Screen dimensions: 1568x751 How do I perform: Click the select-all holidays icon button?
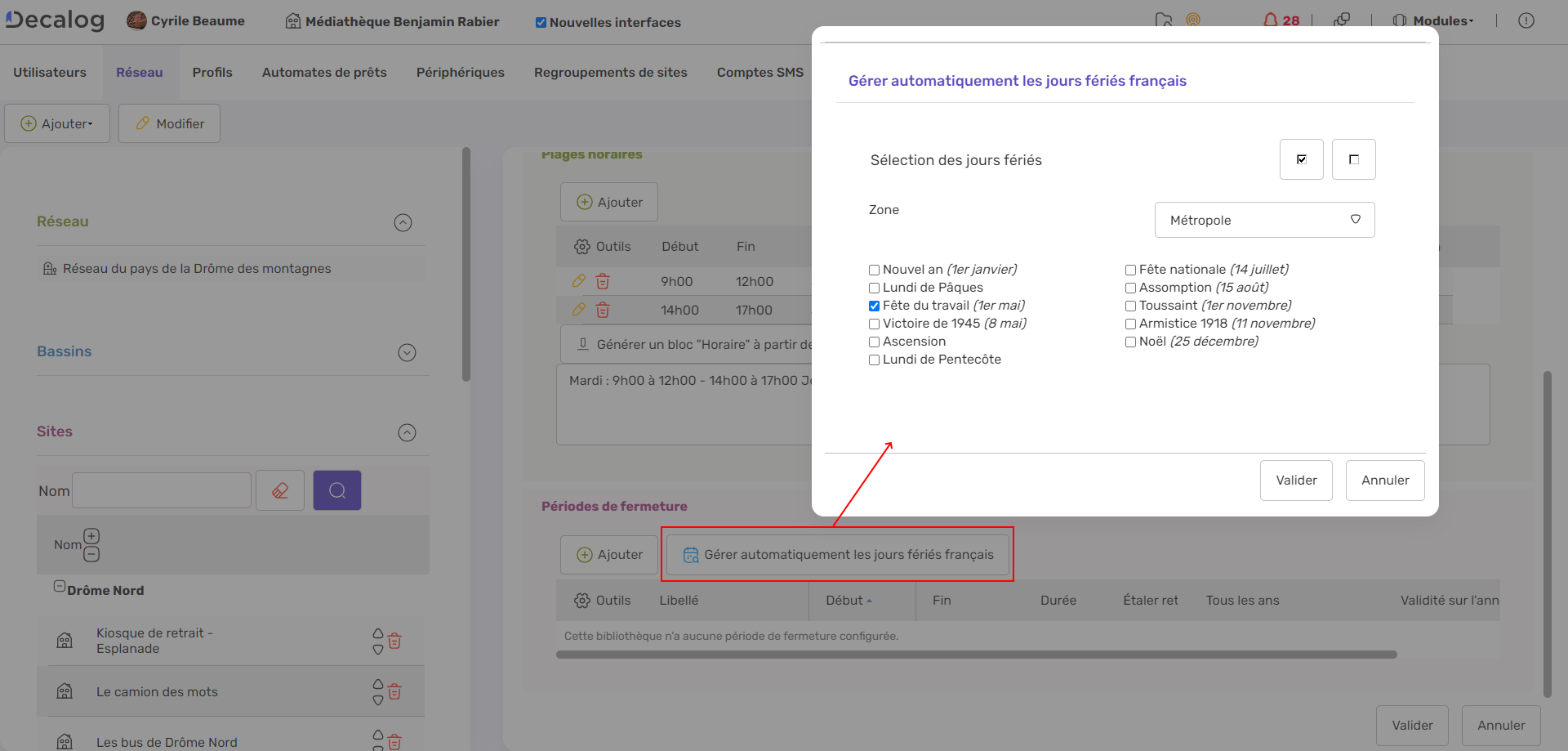pos(1301,159)
